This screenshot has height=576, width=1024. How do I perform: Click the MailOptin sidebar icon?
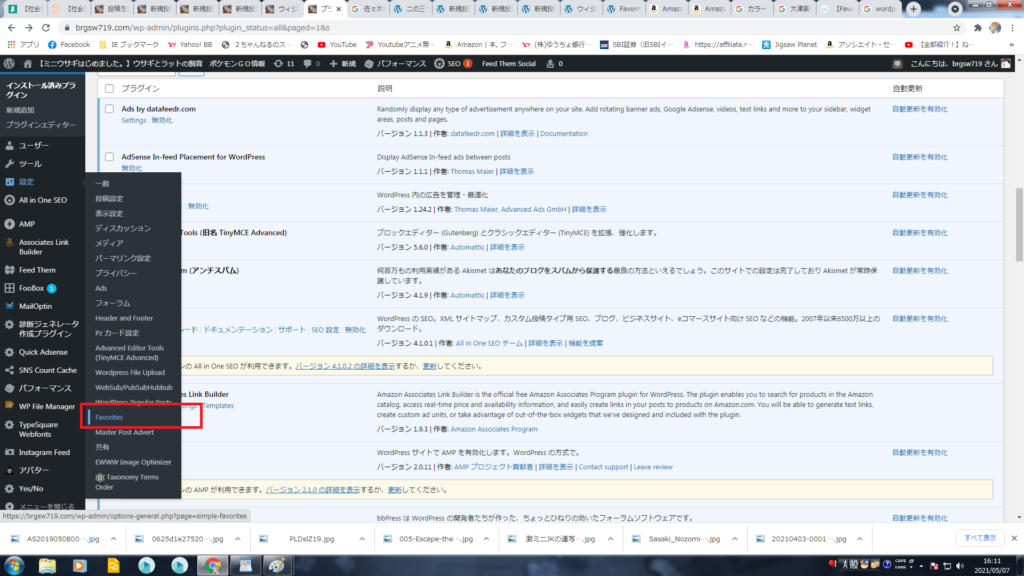(10, 306)
